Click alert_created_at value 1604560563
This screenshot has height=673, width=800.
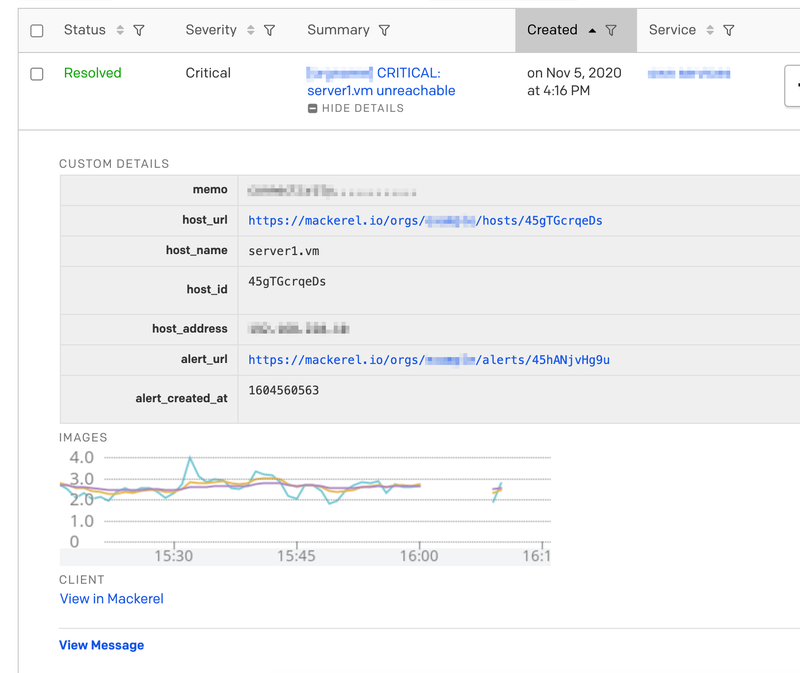[x=284, y=390]
